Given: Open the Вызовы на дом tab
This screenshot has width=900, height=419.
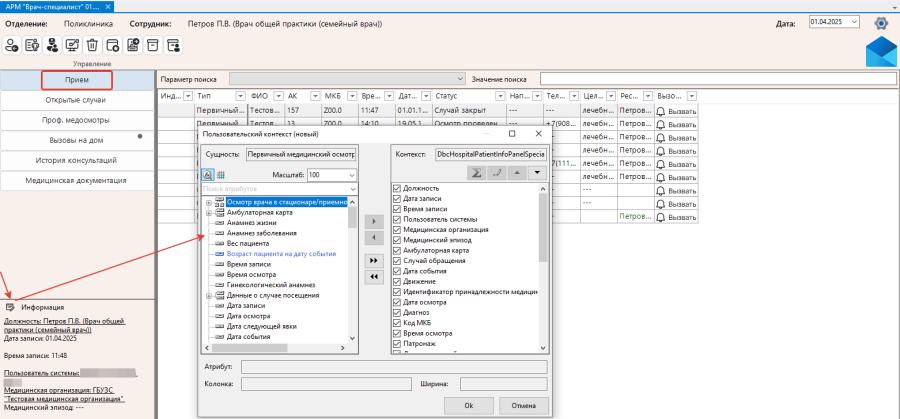Looking at the screenshot, I should click(x=77, y=141).
